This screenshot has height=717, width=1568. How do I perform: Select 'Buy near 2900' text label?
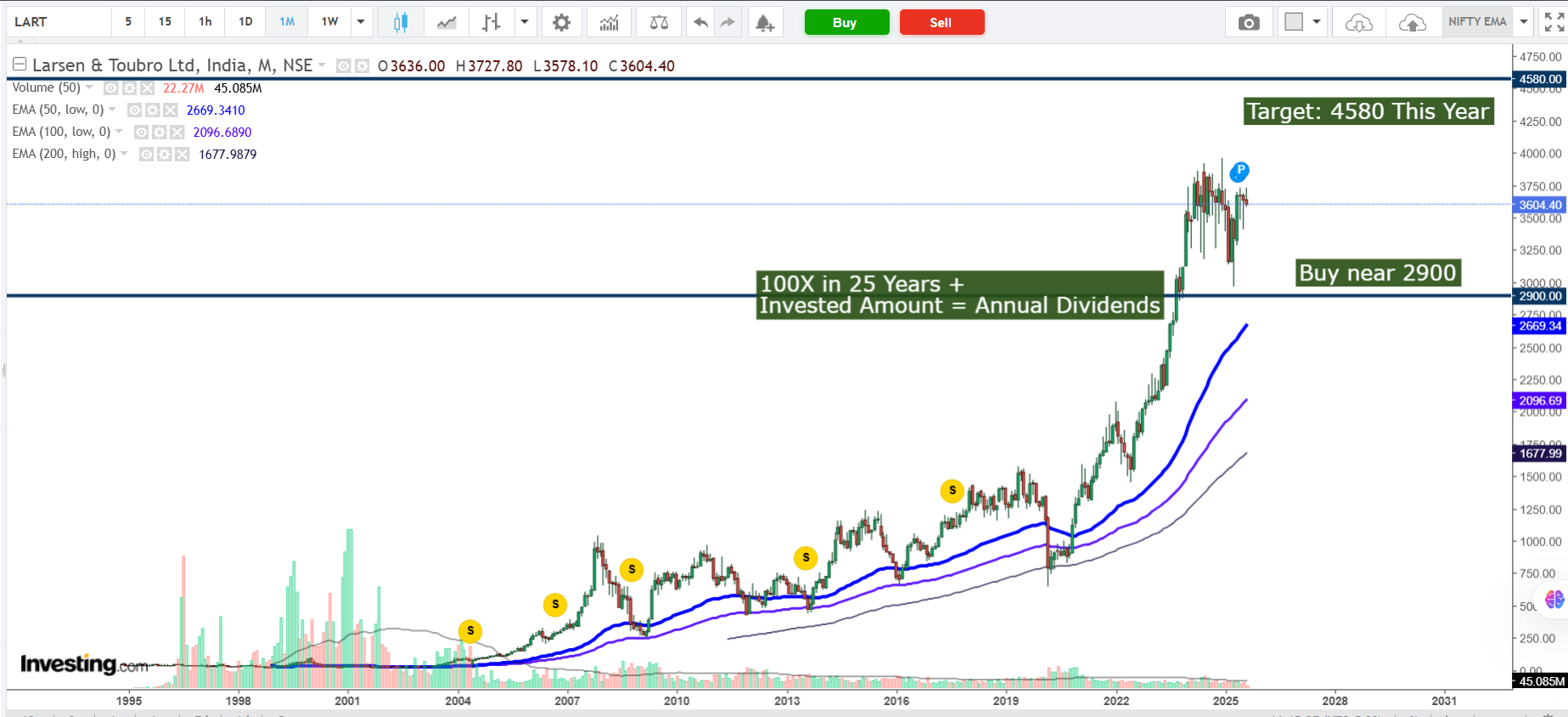[1378, 273]
